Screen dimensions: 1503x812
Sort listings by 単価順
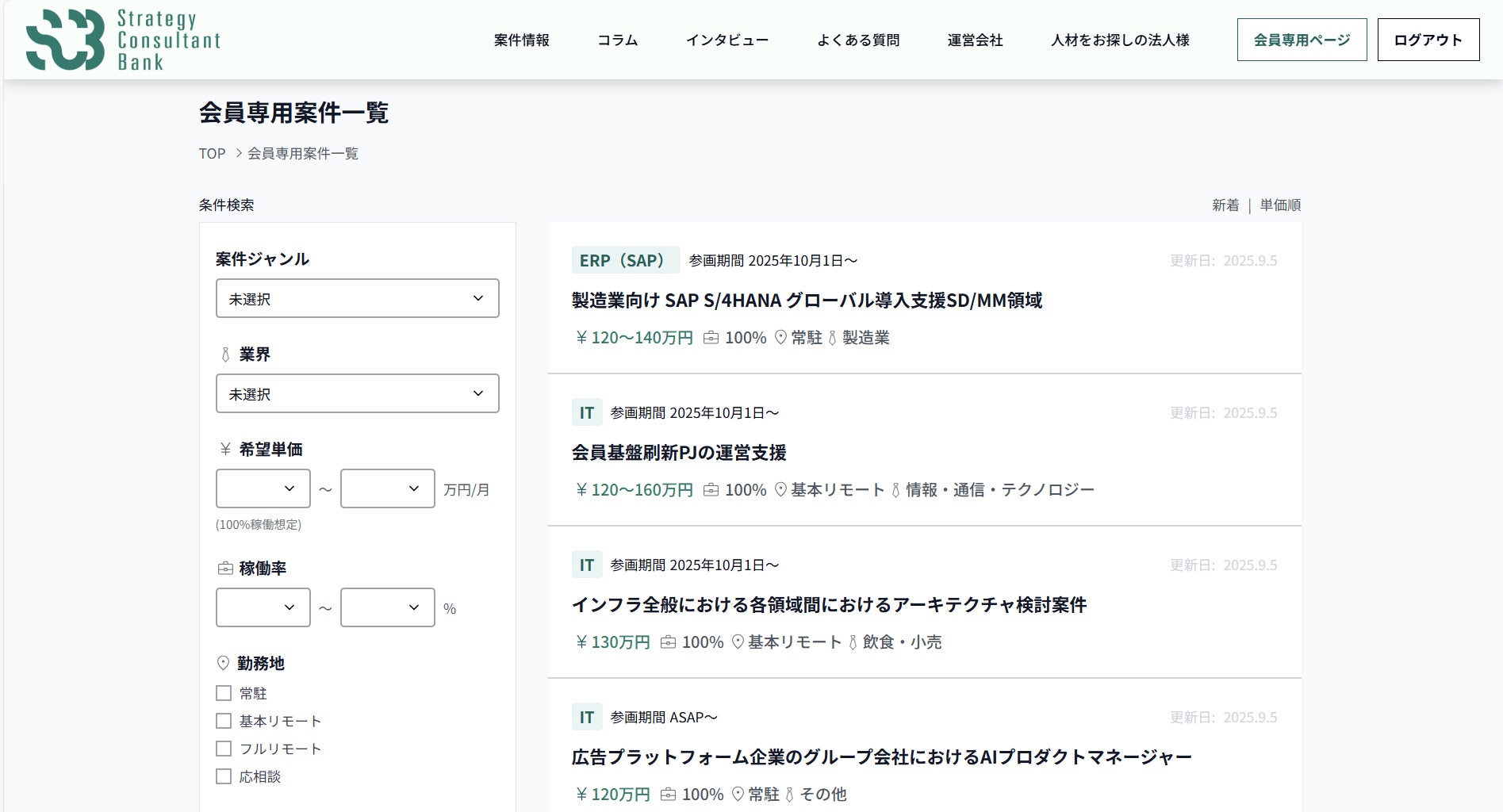click(1280, 205)
